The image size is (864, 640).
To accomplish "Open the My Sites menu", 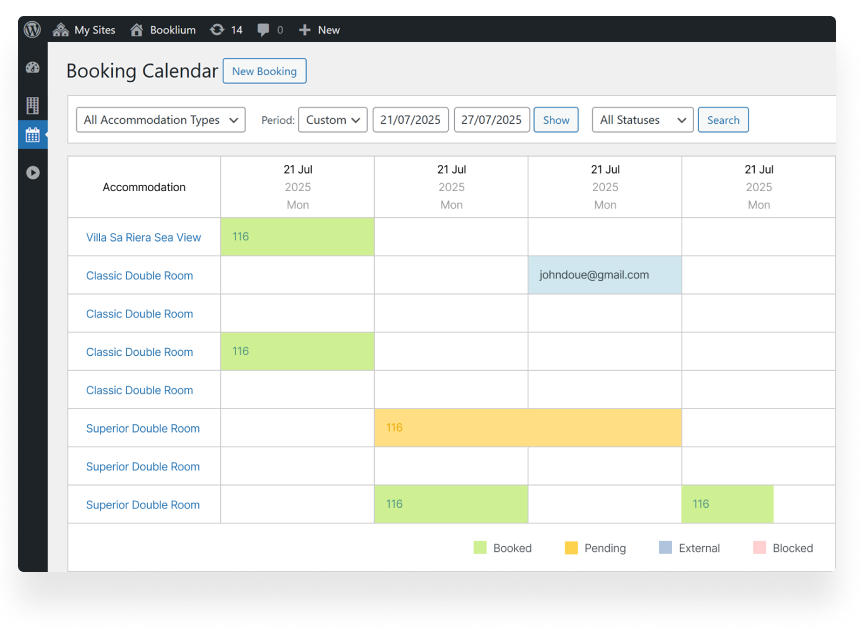I will coord(85,30).
